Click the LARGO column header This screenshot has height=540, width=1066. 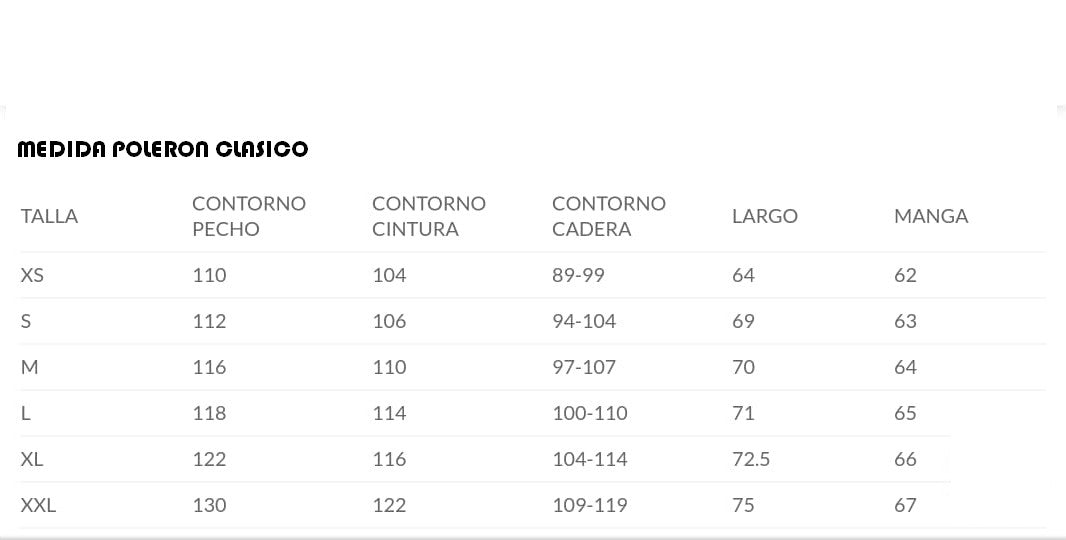point(765,216)
